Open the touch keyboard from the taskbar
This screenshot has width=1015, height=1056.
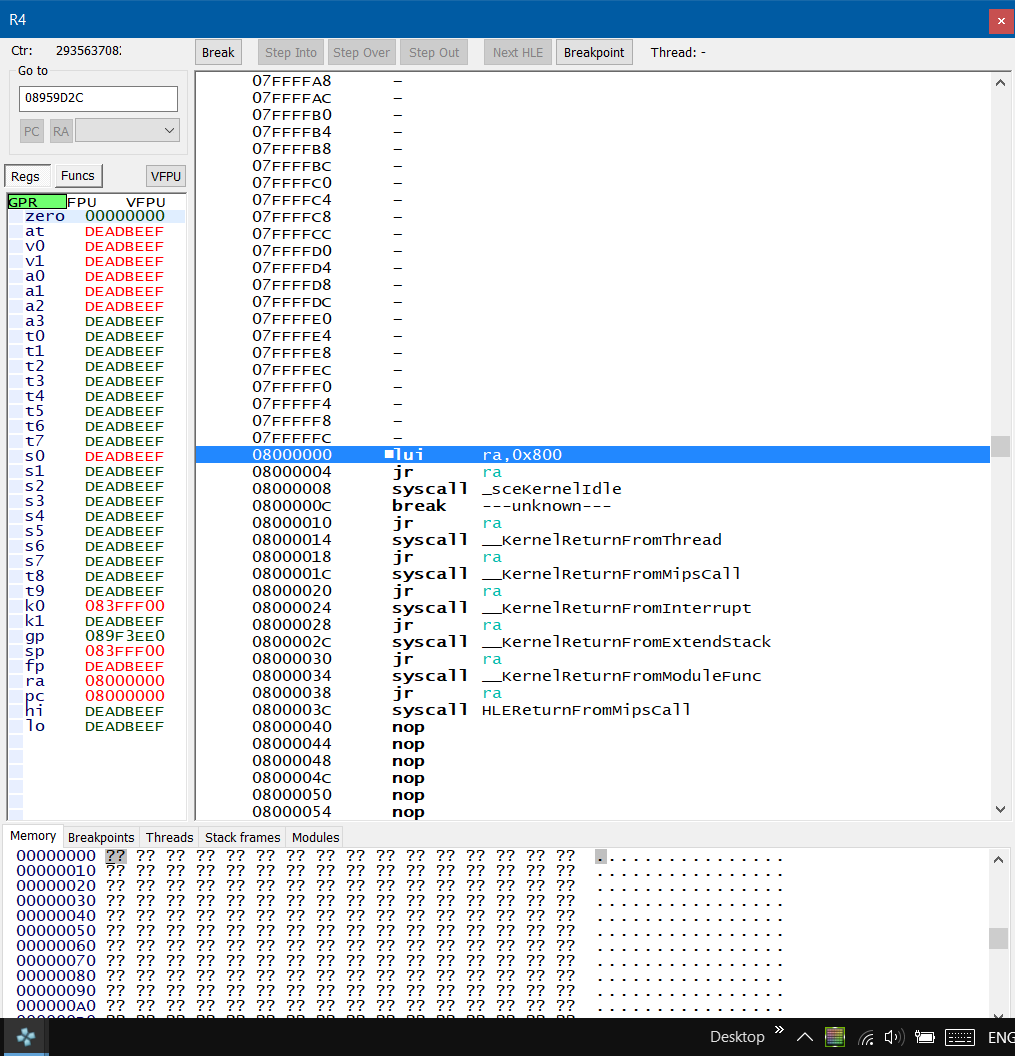coord(959,1037)
